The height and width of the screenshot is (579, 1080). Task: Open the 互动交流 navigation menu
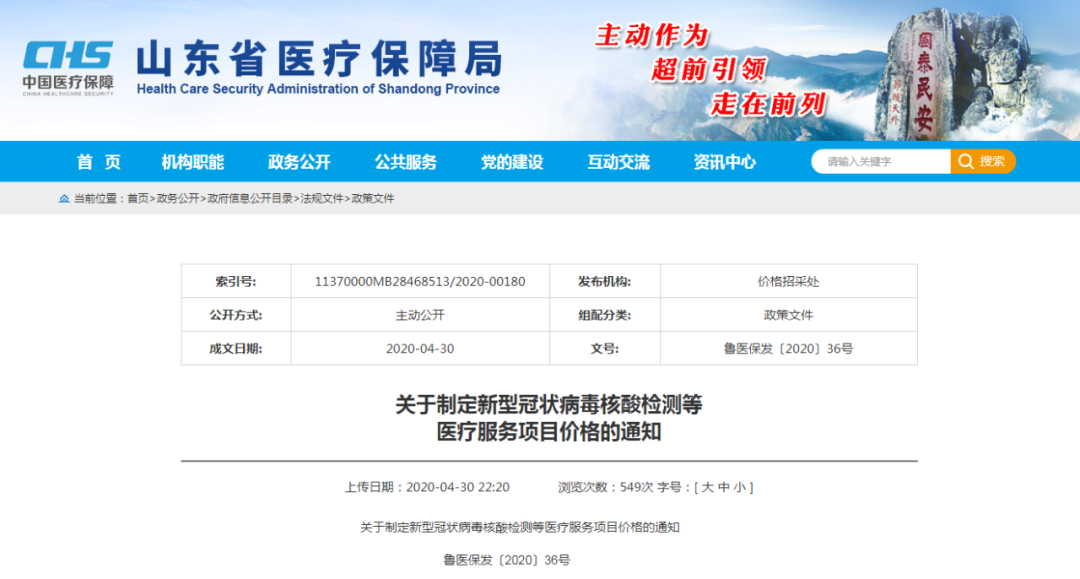pos(618,162)
